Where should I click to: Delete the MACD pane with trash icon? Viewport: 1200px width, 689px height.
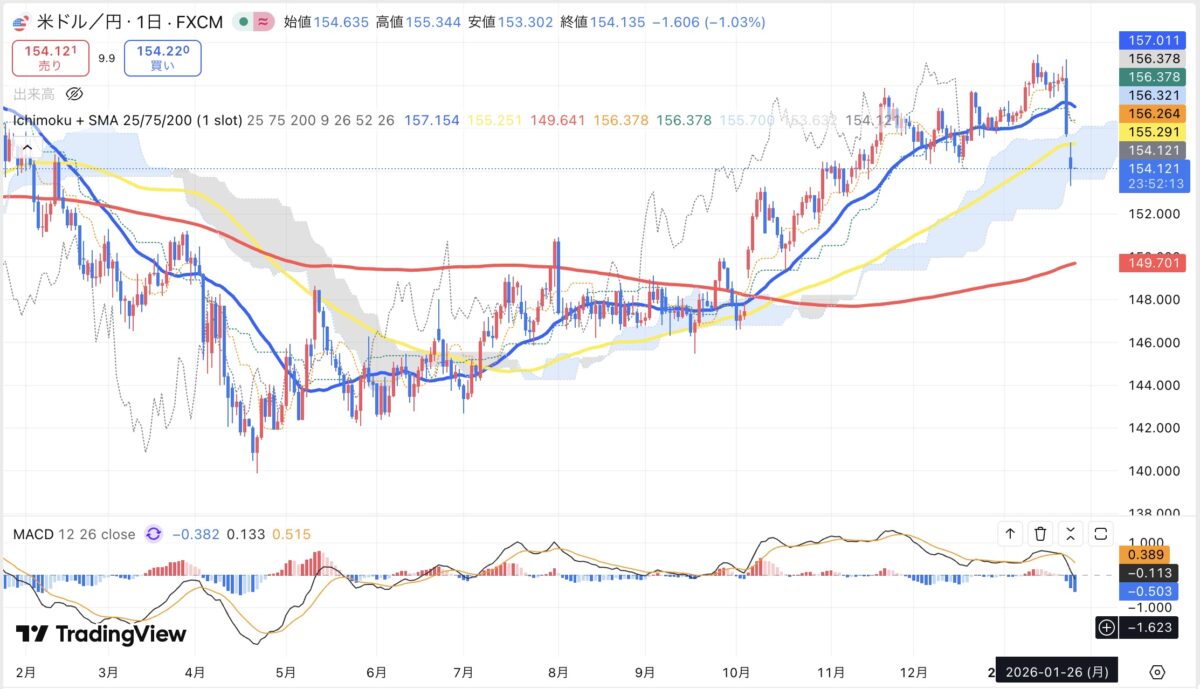click(x=1041, y=534)
